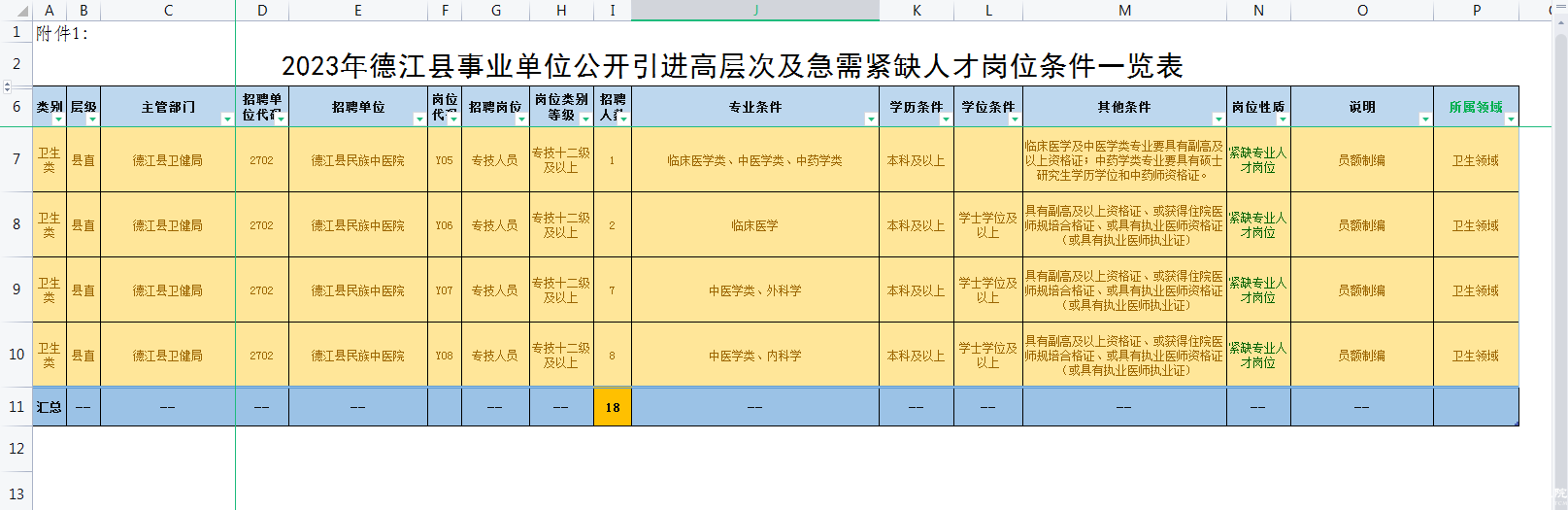This screenshot has height=510, width=1568.
Task: Click the title cell 2023年德江县事业单位公开引进
Action: point(731,66)
